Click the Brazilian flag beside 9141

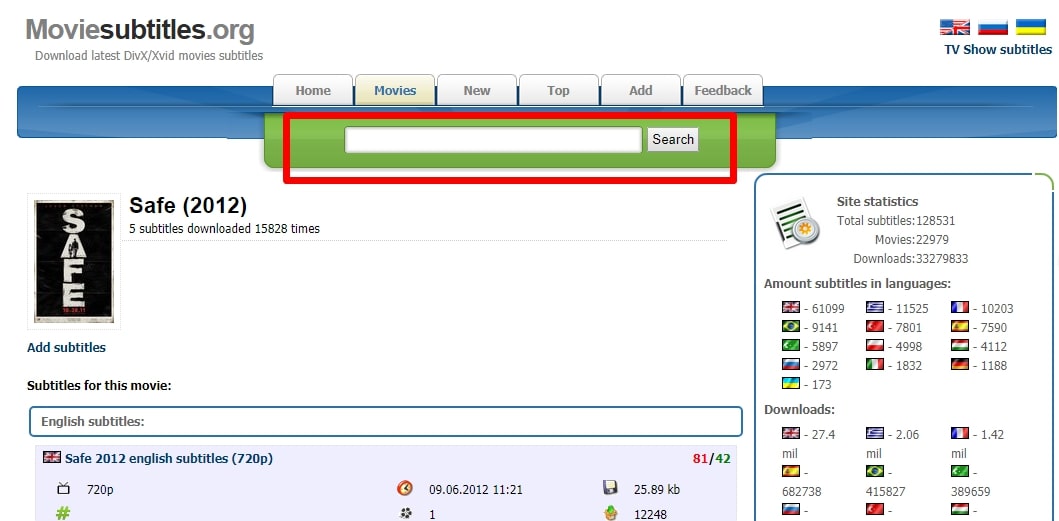[791, 326]
